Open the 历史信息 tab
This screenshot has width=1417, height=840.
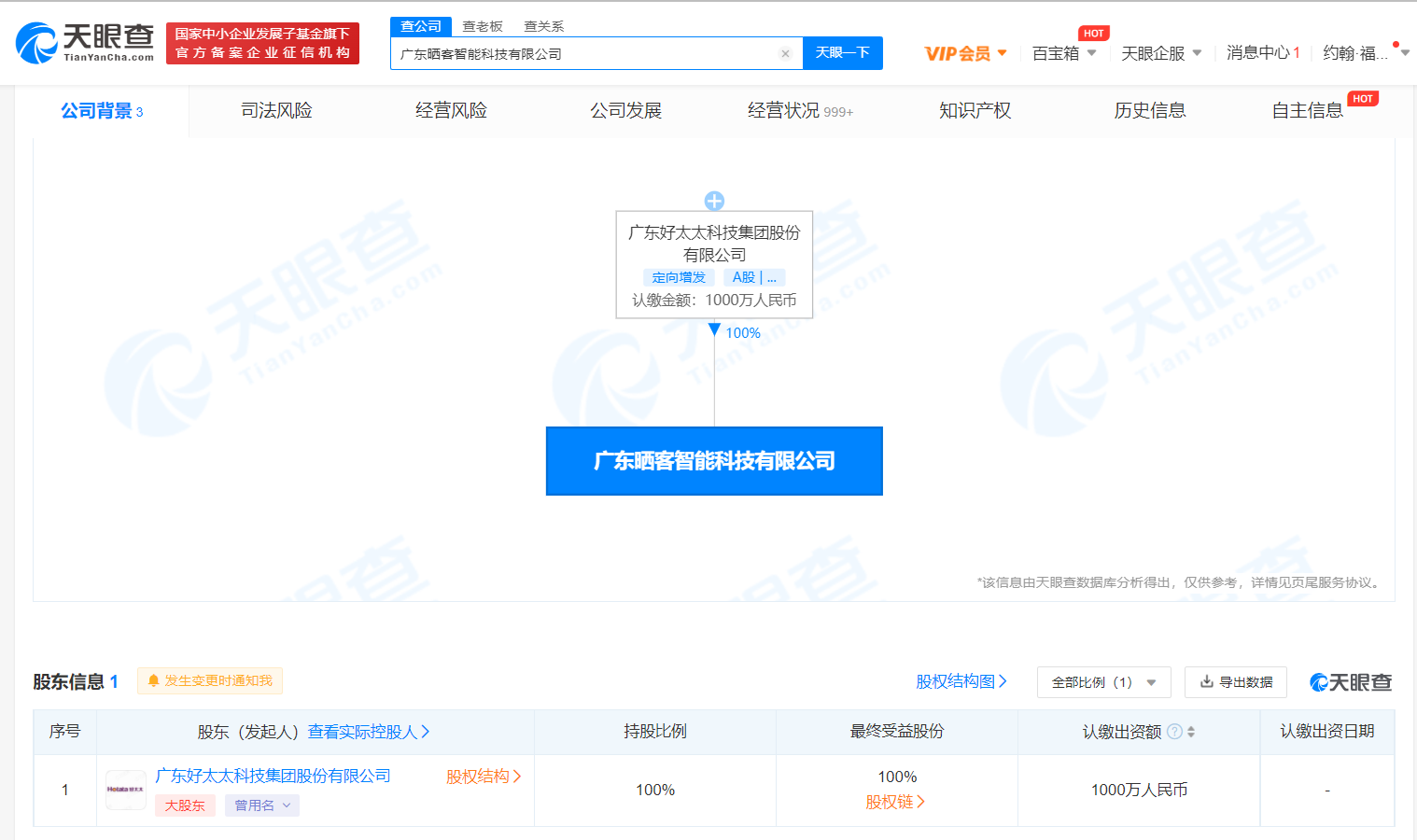[1150, 111]
